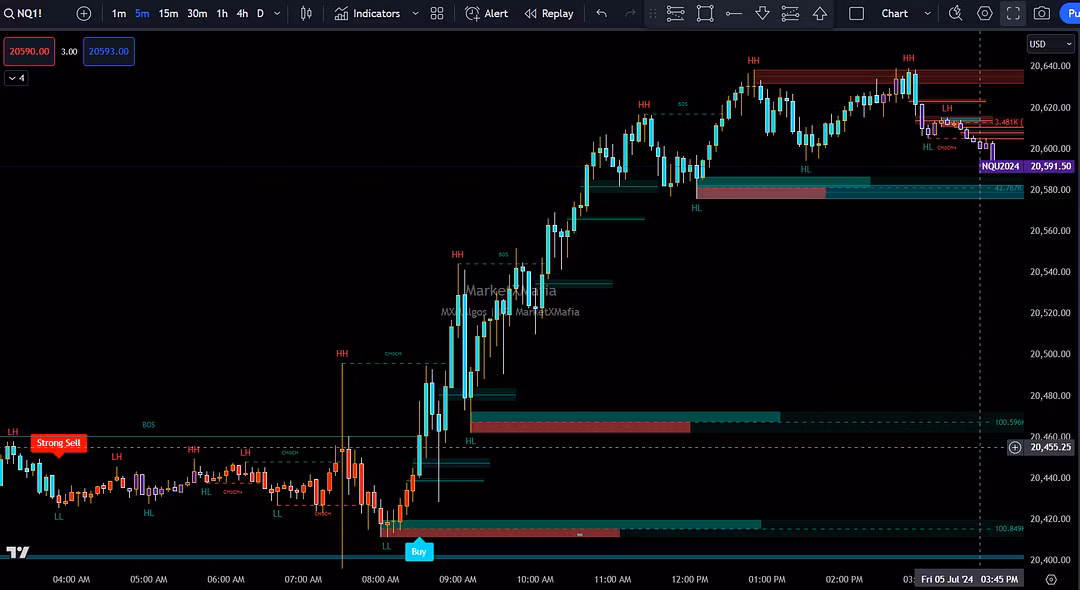1080x590 pixels.
Task: Open the Indicators menu
Action: click(x=367, y=14)
